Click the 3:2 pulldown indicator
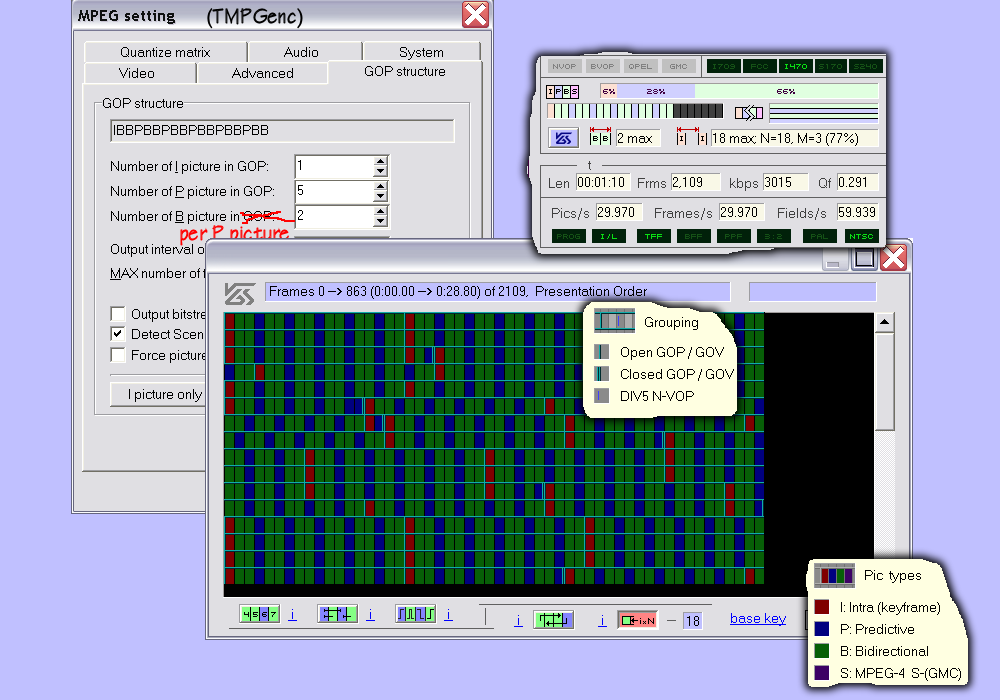This screenshot has height=700, width=1000. (x=774, y=237)
